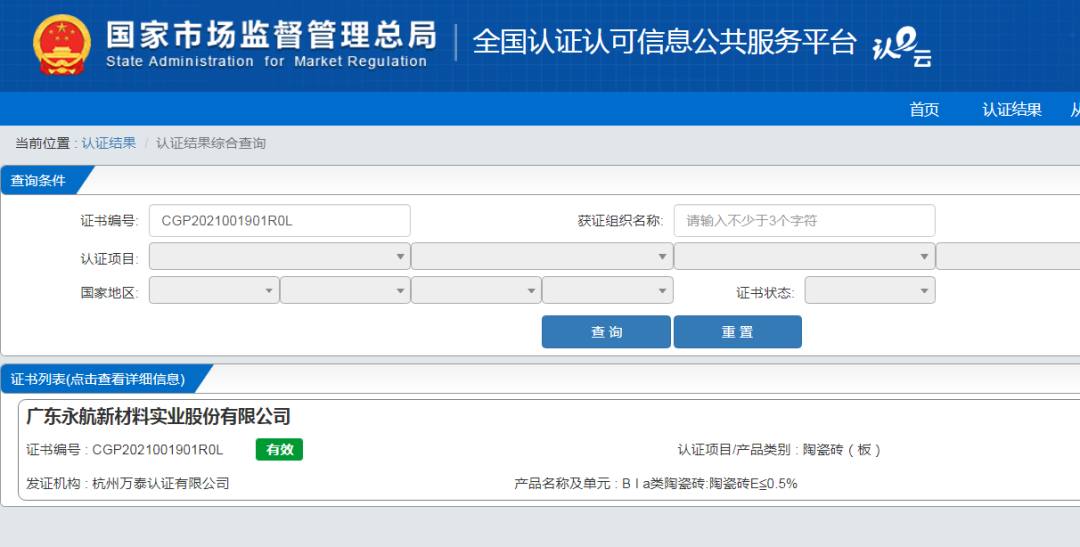Click the 查询 search button

pos(606,332)
